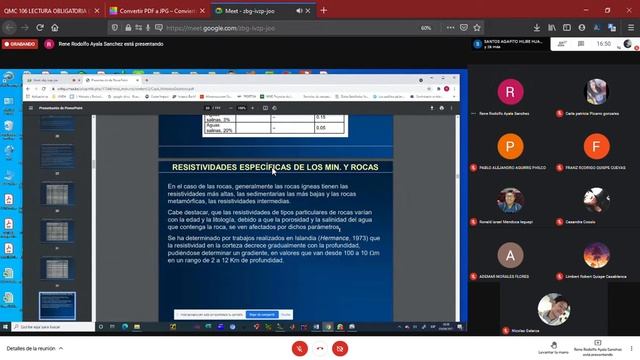Open the Firefox library
The width and height of the screenshot is (640, 360).
coord(552,28)
